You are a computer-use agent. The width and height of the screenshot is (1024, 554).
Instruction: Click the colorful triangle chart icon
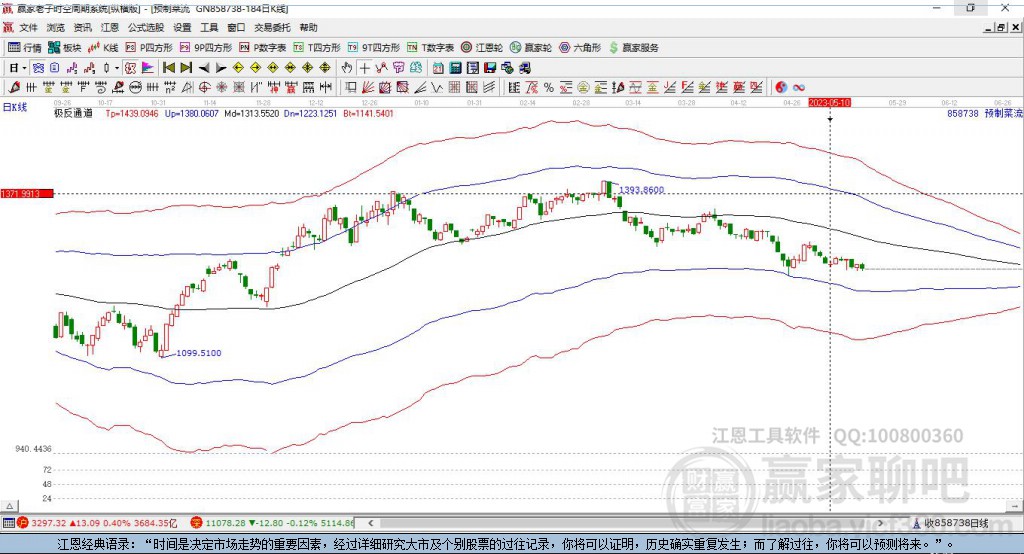(x=148, y=68)
